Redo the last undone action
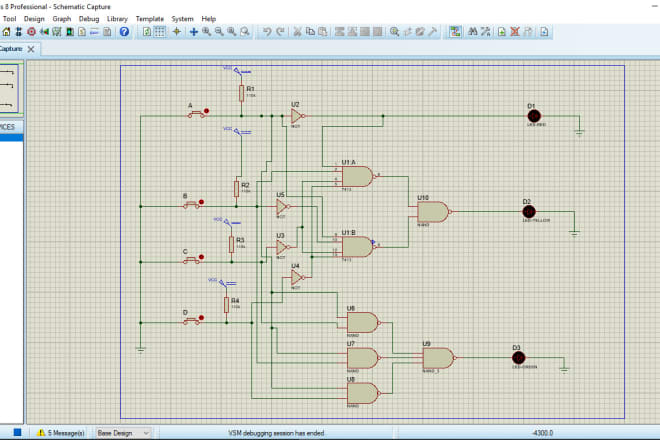 (280, 32)
